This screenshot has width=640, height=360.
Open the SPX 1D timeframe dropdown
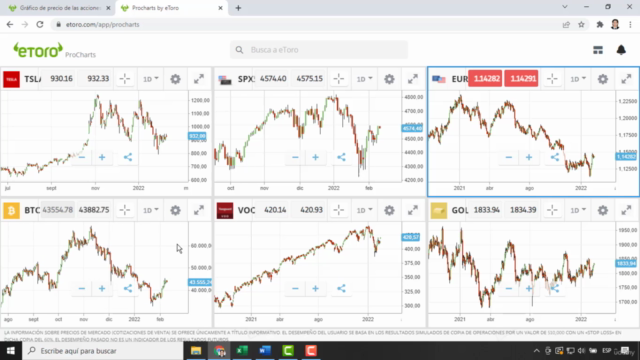pos(364,79)
